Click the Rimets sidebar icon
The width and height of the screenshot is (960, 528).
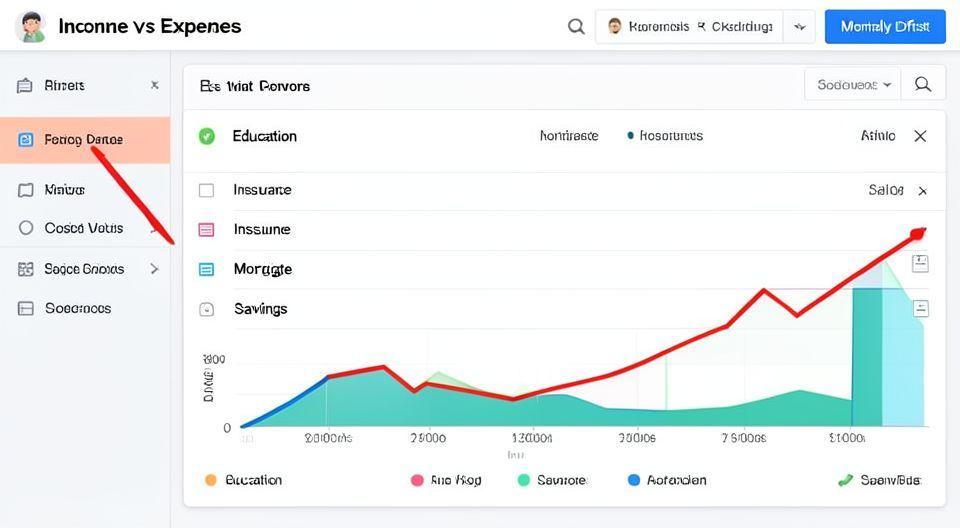(25, 86)
